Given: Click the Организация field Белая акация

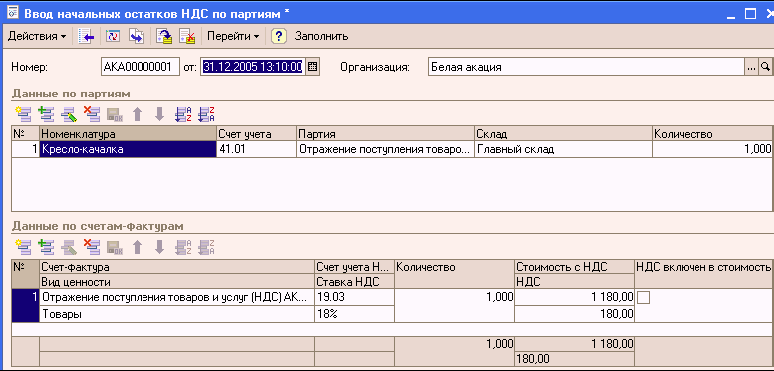Looking at the screenshot, I should point(586,67).
